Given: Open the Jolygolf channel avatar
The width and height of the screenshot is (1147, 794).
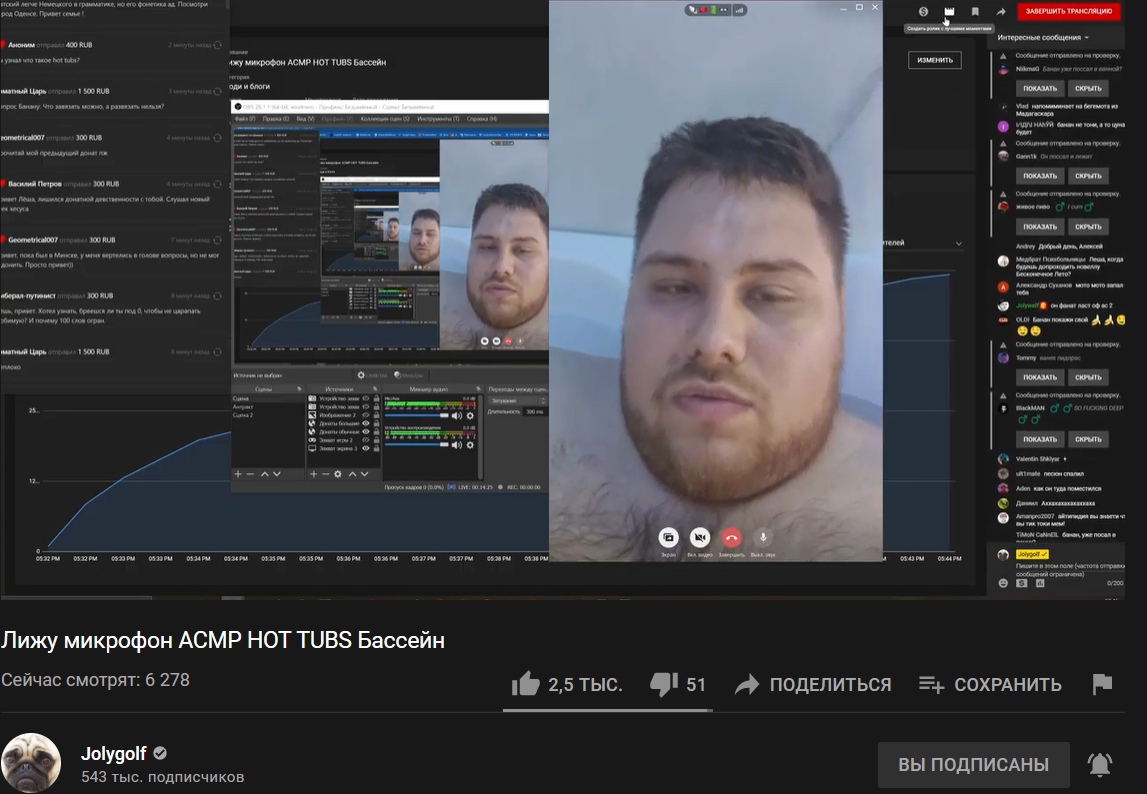Looking at the screenshot, I should click(31, 763).
